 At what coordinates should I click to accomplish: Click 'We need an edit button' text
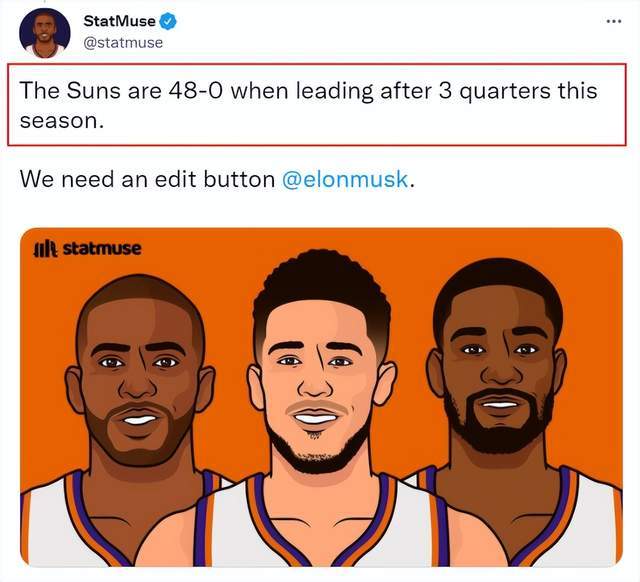[x=147, y=180]
